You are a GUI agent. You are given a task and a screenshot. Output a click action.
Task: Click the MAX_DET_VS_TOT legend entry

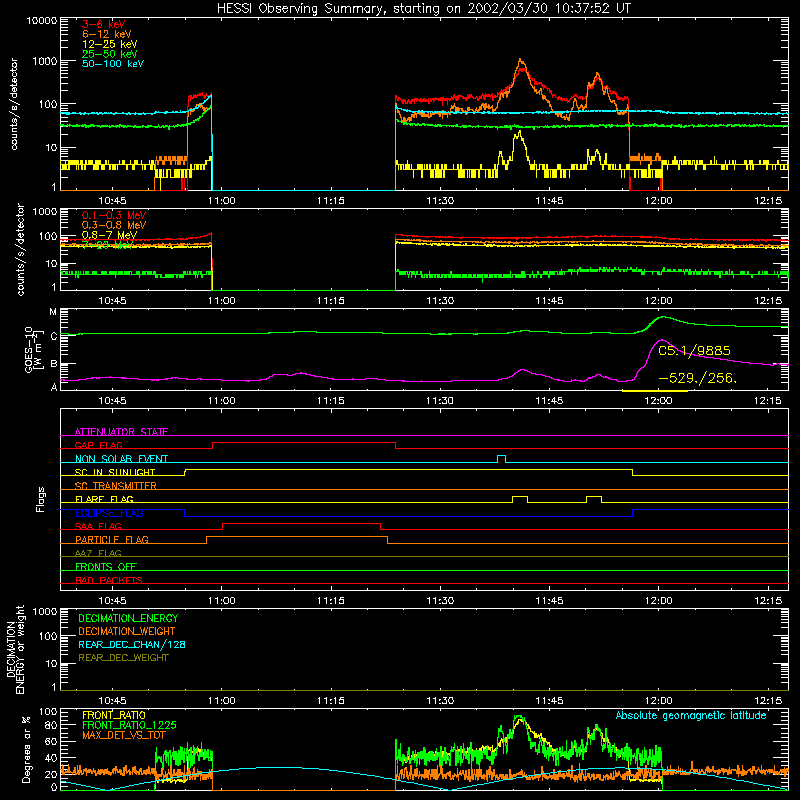[123, 735]
